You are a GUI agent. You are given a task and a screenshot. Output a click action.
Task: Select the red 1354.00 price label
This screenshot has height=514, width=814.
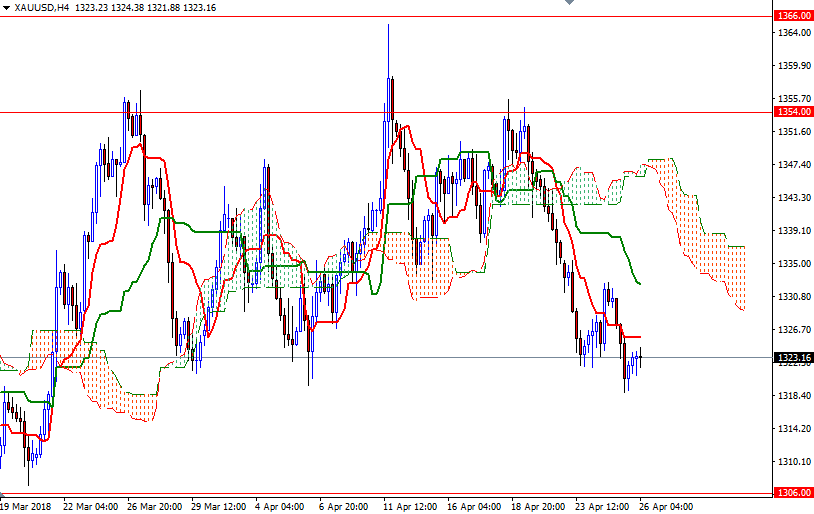click(792, 112)
